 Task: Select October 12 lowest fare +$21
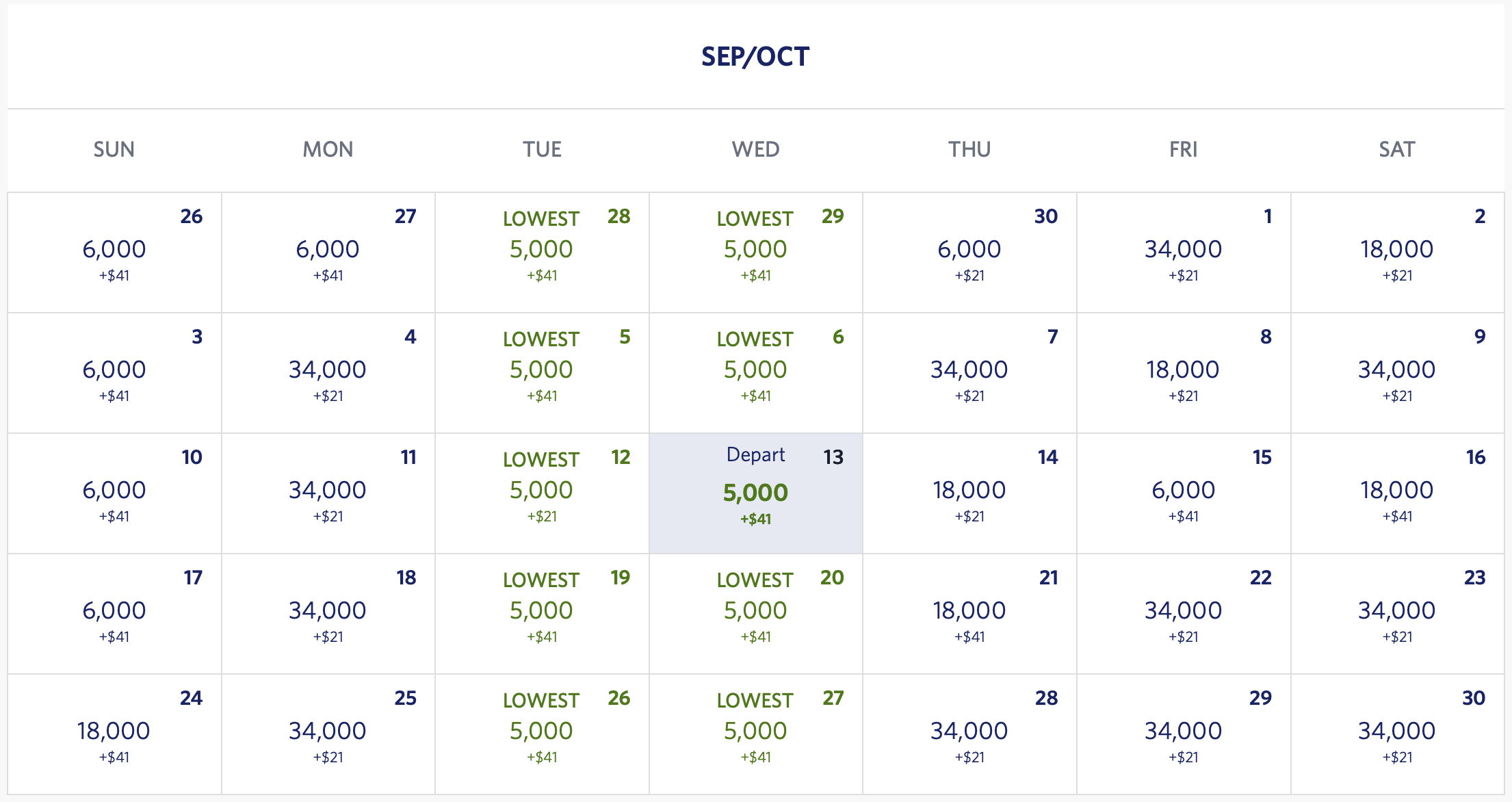click(541, 493)
